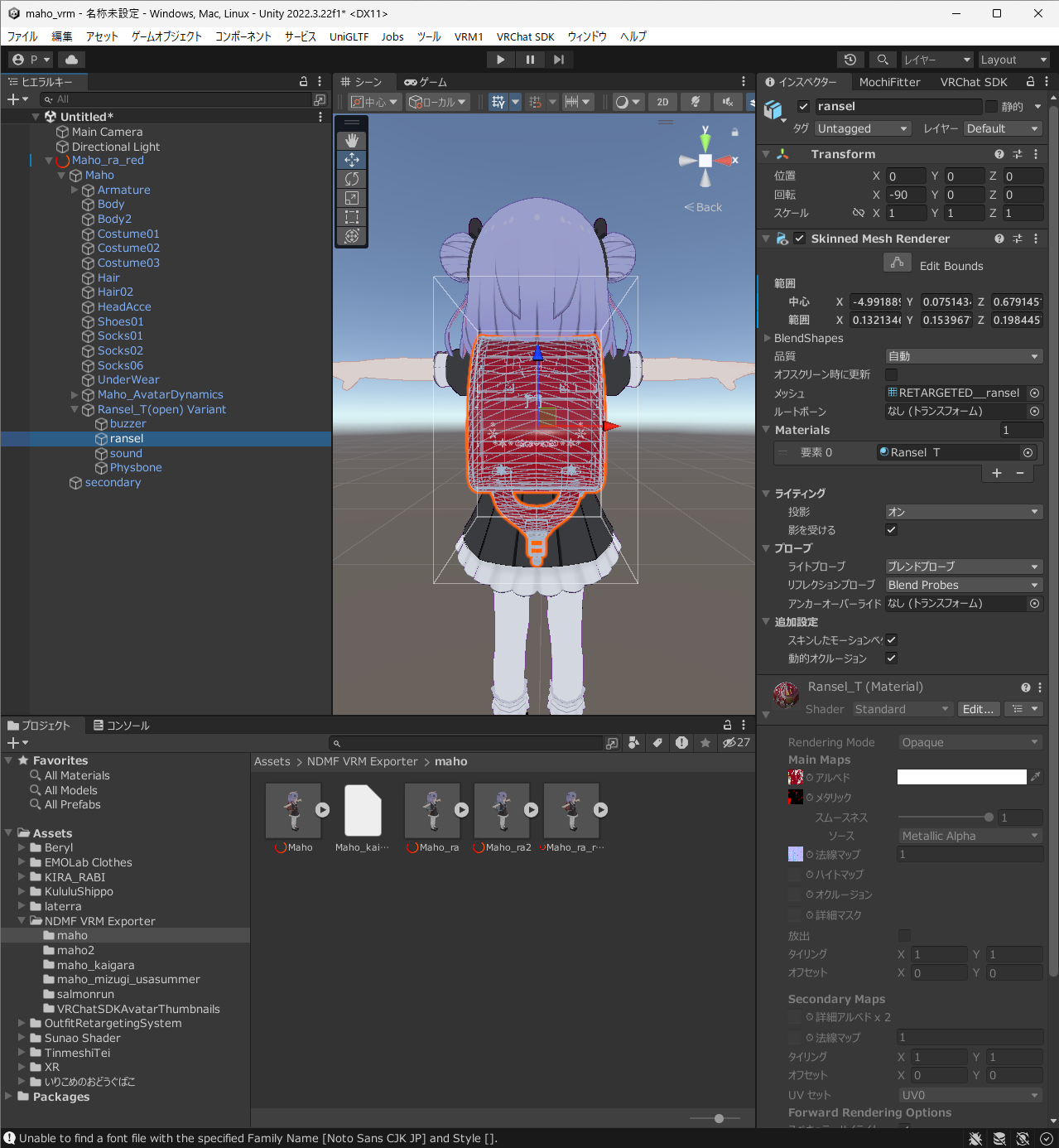Click the position X input field
1059x1148 pixels.
[x=906, y=176]
